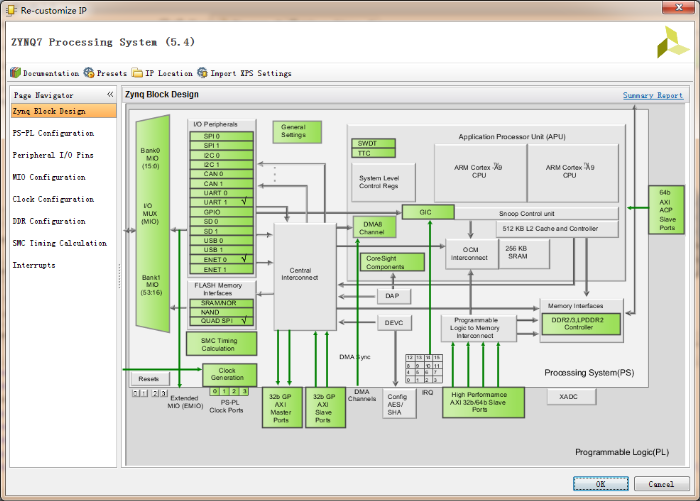Select PS-PL Configuration in navigator
700x501 pixels.
53,133
